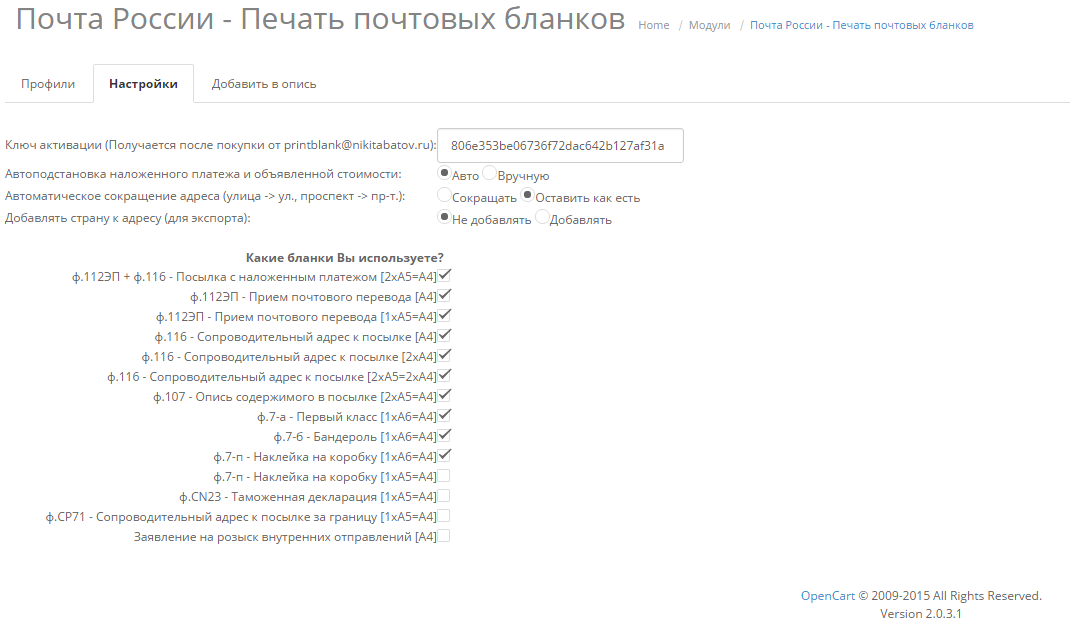Viewport: 1070px width, 629px height.
Task: Uncheck ф.107 Опись содержимого в посылке checkbox
Action: click(444, 396)
